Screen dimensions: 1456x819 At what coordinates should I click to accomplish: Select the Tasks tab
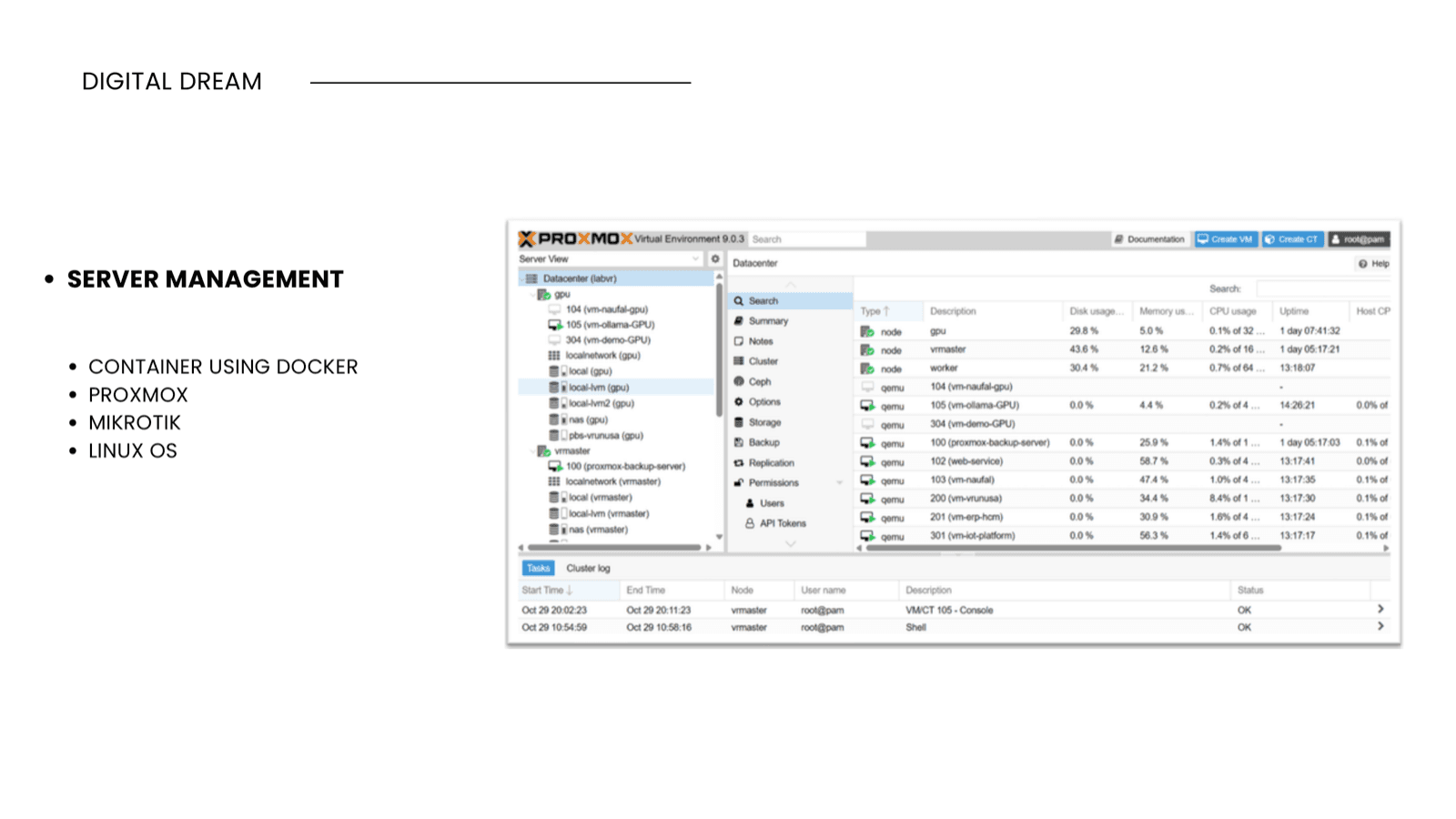[538, 569]
